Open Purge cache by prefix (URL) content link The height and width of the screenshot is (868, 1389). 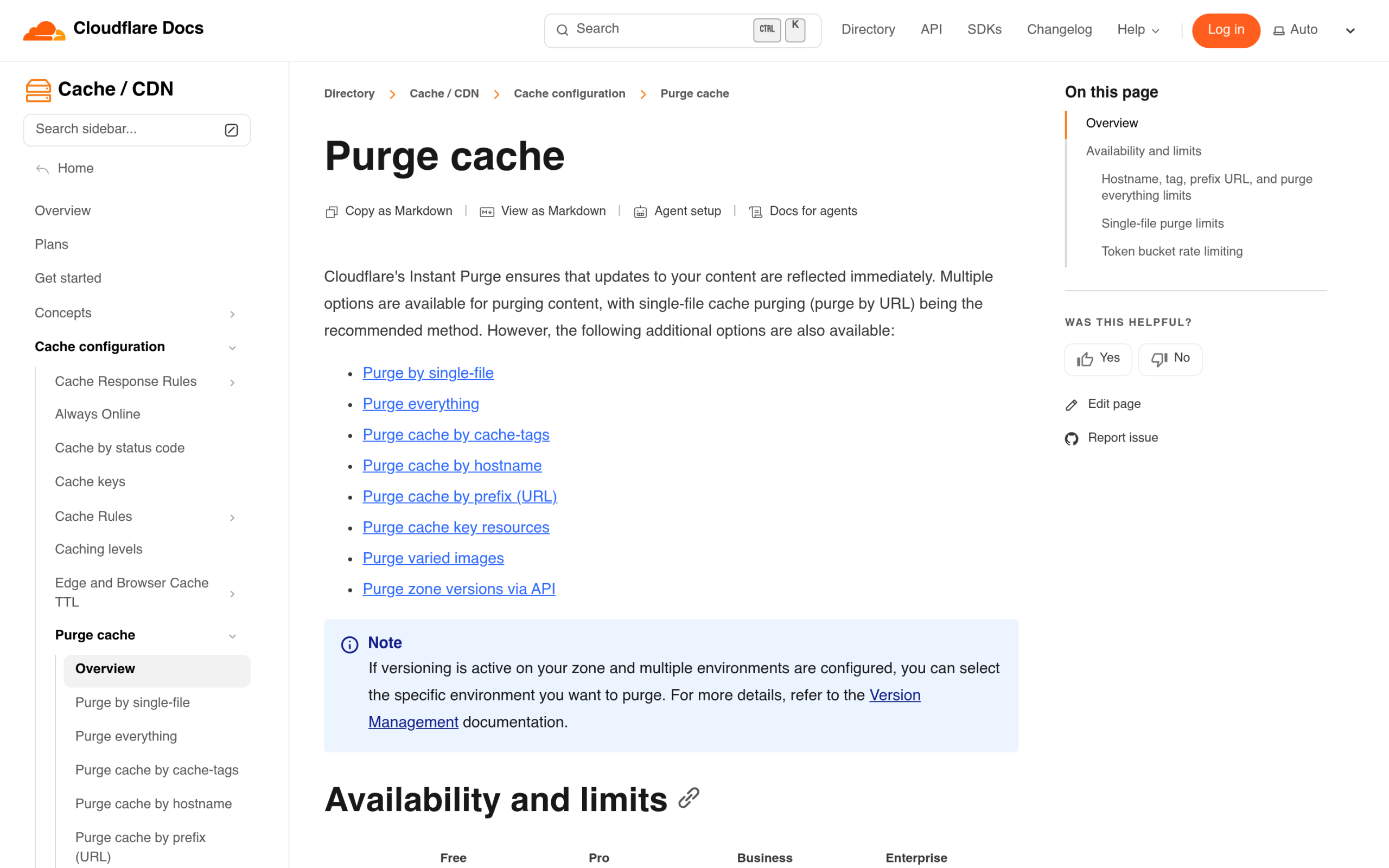point(460,496)
